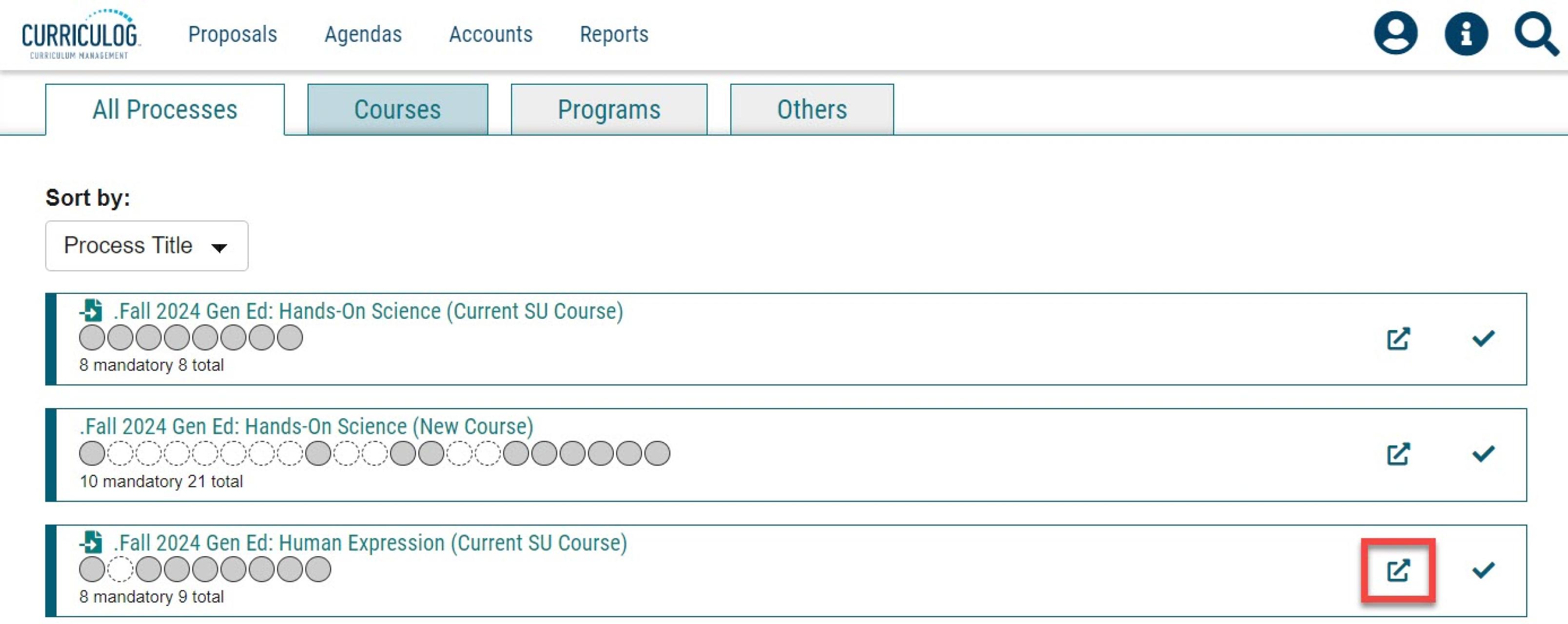This screenshot has width=1568, height=624.
Task: Select the checkmark on Hands-On Science (New Course)
Action: tap(1483, 453)
